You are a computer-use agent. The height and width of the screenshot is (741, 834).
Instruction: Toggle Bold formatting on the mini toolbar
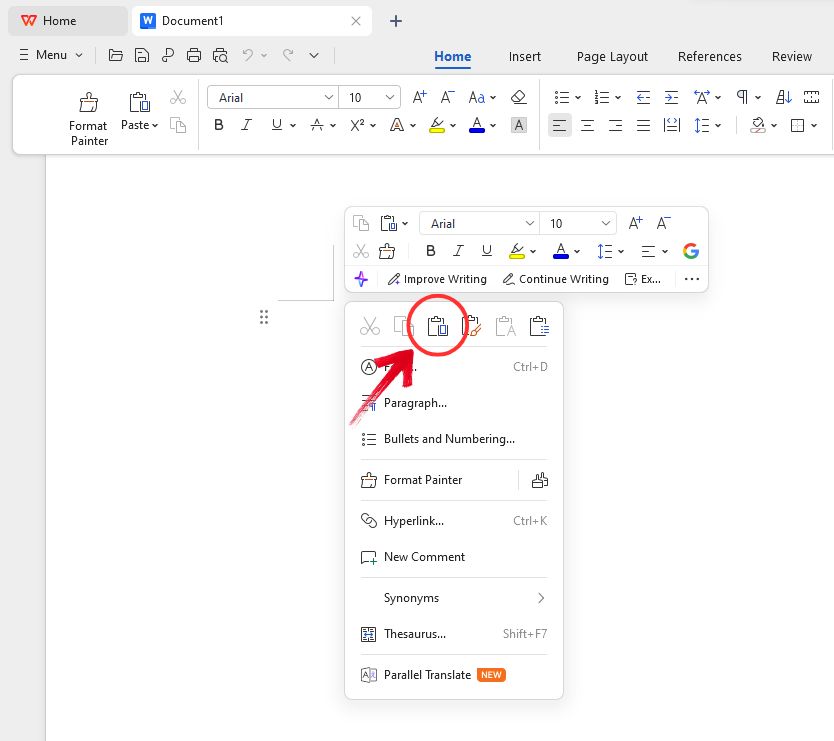(431, 251)
